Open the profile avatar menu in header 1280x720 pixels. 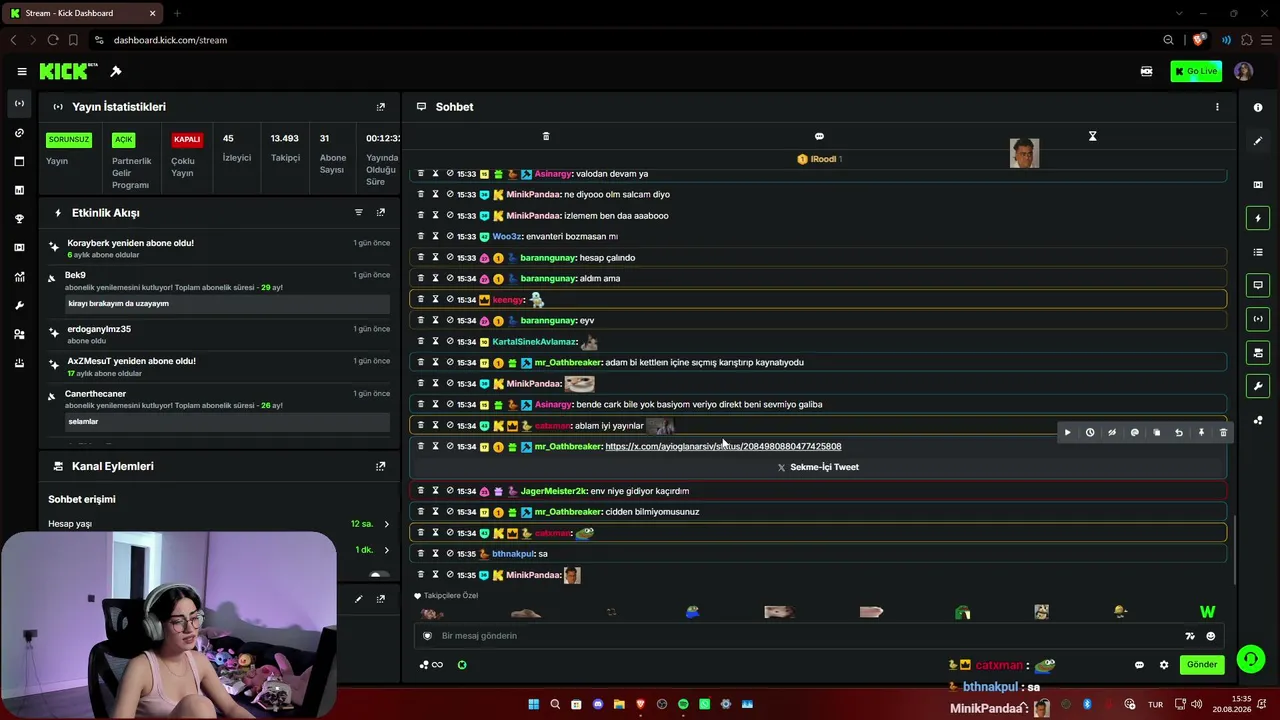tap(1244, 71)
